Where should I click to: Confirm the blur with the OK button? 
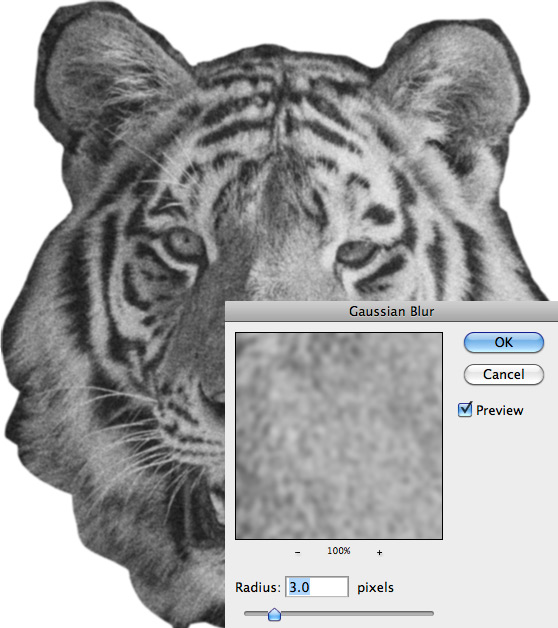pyautogui.click(x=504, y=342)
